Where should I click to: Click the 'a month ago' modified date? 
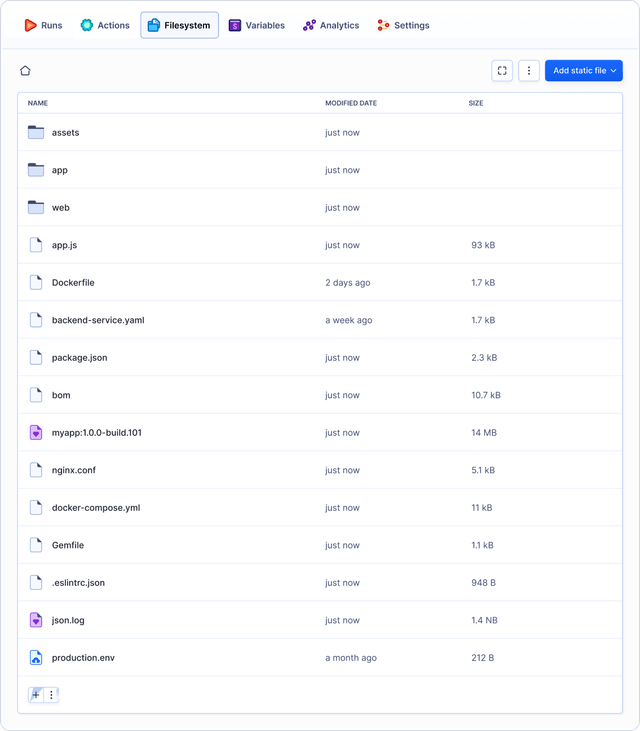(x=351, y=658)
